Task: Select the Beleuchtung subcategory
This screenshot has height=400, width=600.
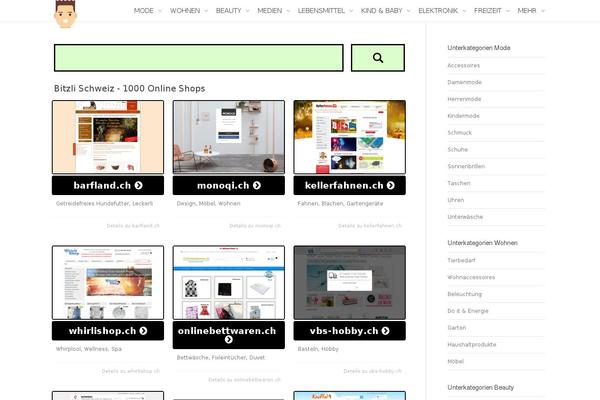Action: coord(465,294)
